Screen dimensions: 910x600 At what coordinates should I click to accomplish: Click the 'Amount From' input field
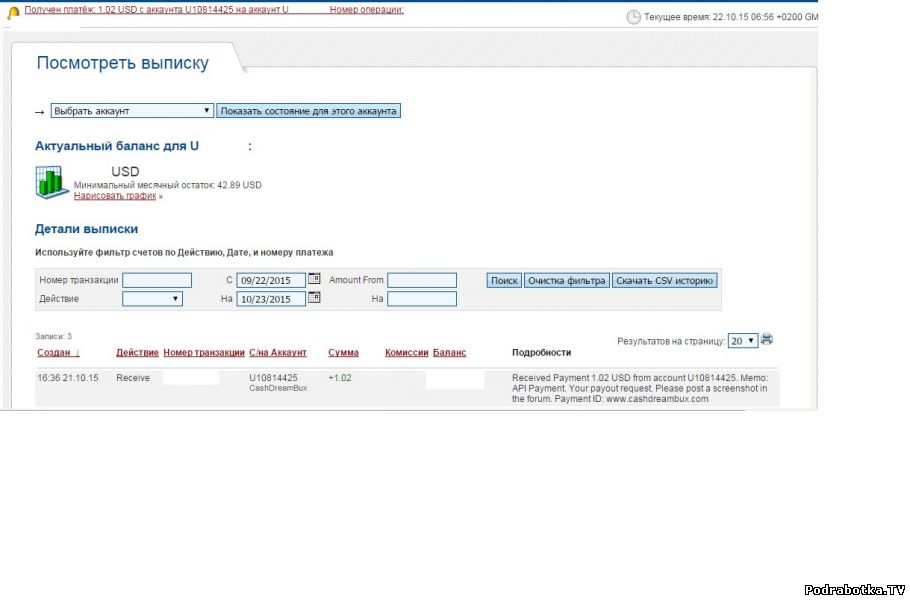(421, 280)
